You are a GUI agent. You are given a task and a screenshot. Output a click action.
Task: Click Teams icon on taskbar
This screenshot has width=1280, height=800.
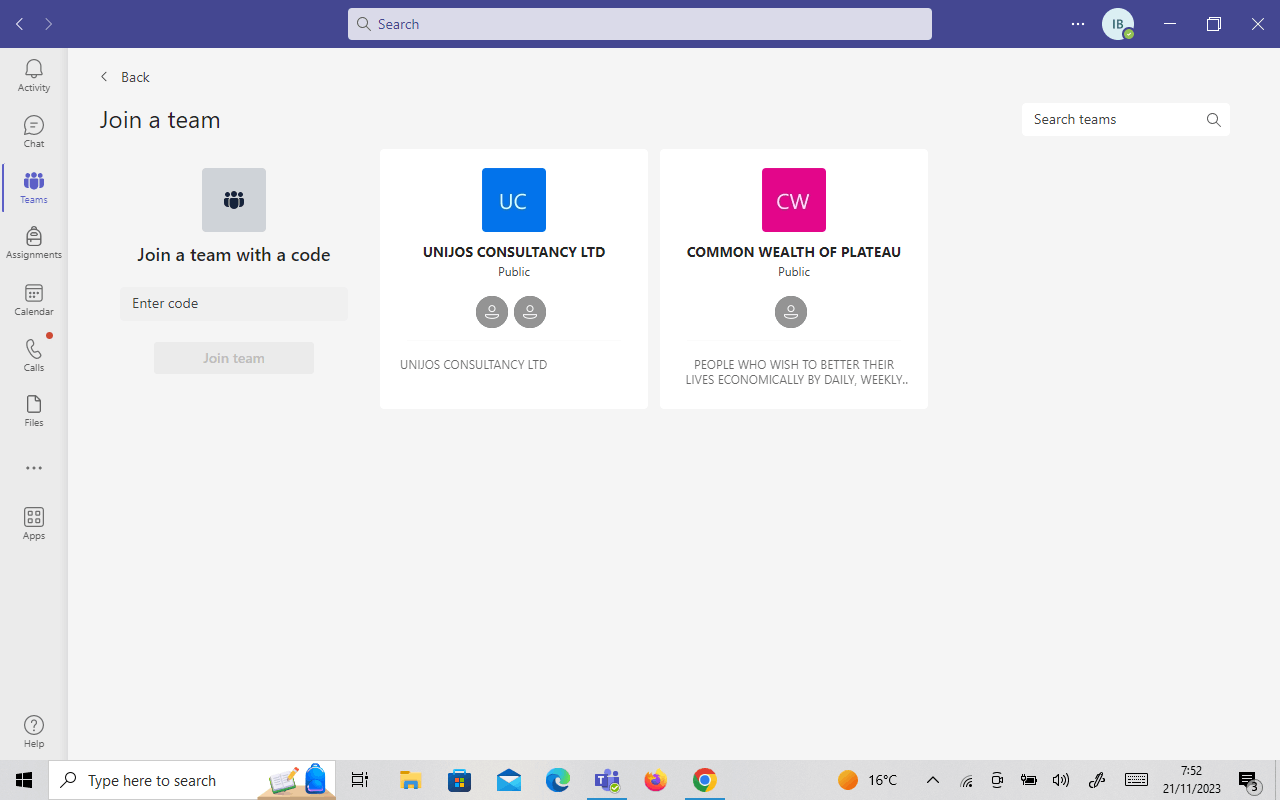[x=607, y=780]
